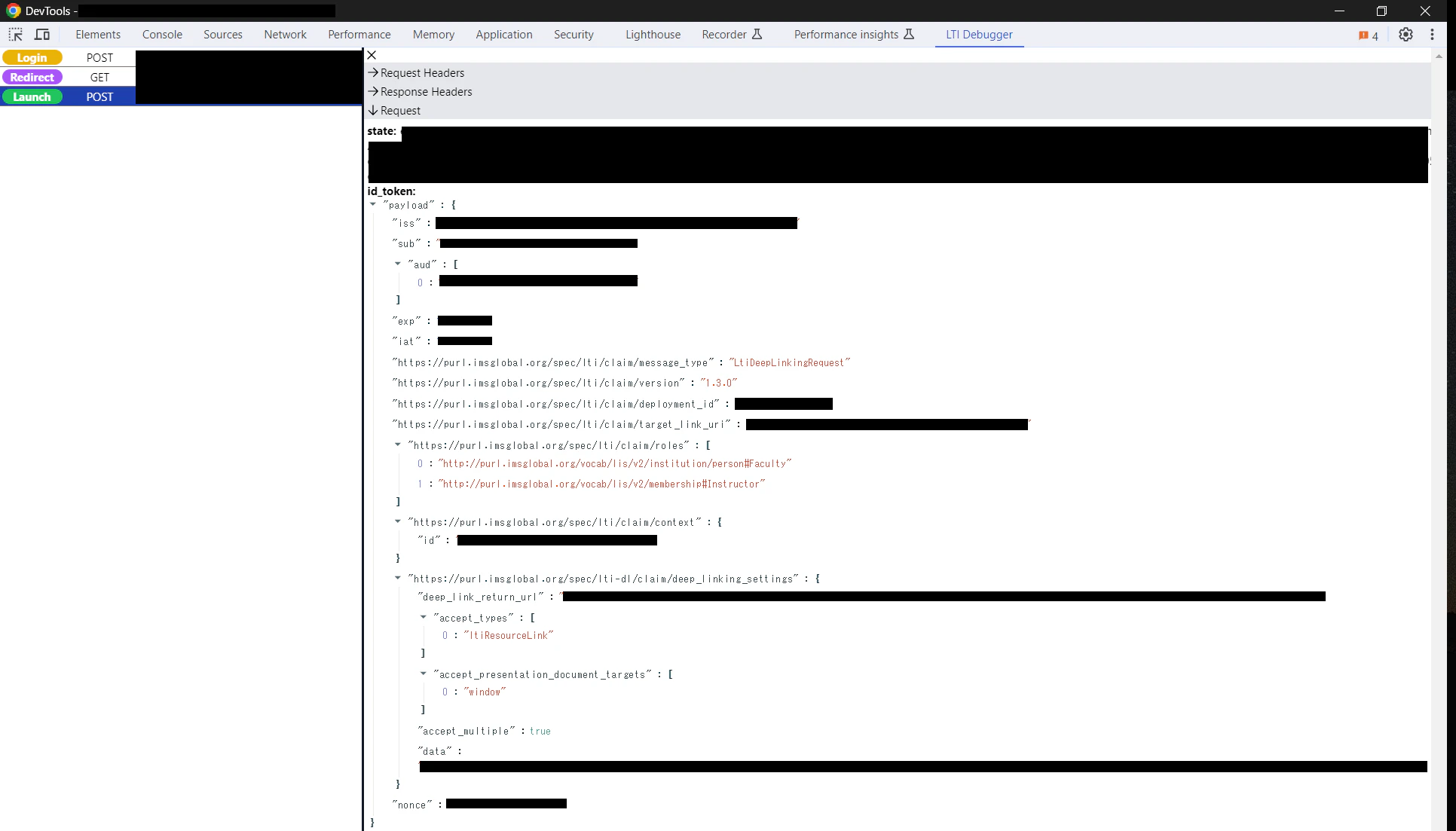Click the "iss" key

click(407, 224)
